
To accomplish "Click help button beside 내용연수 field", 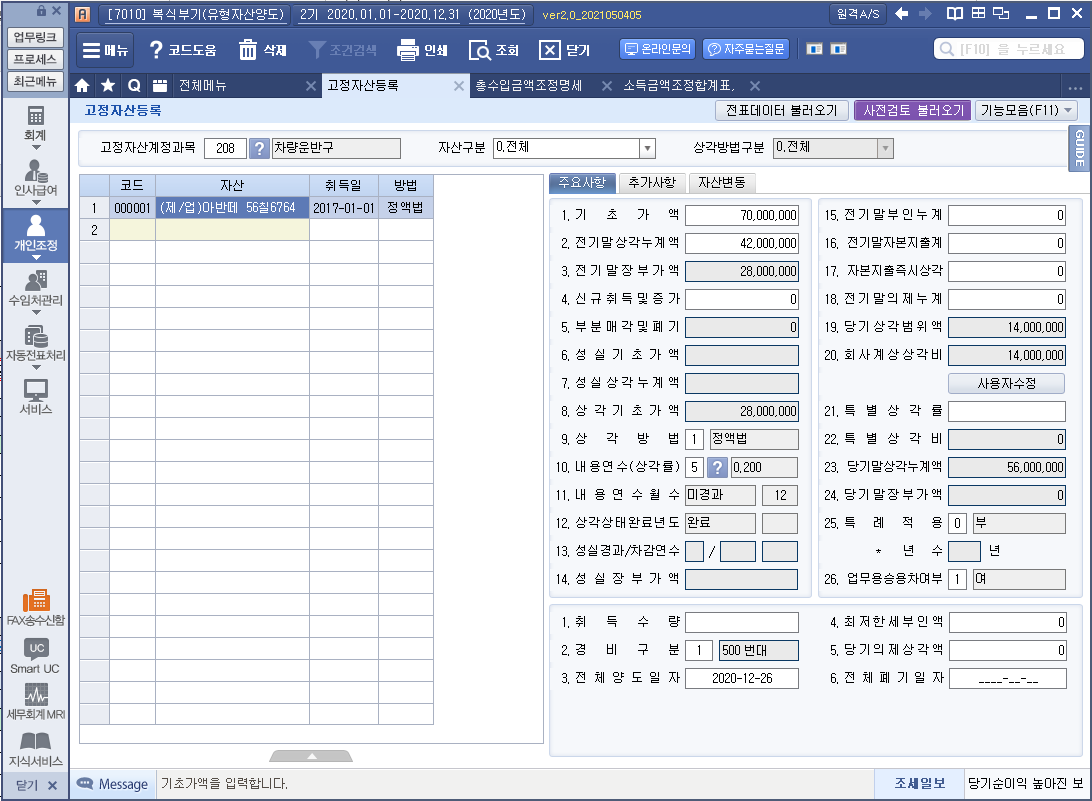I will 717,467.
